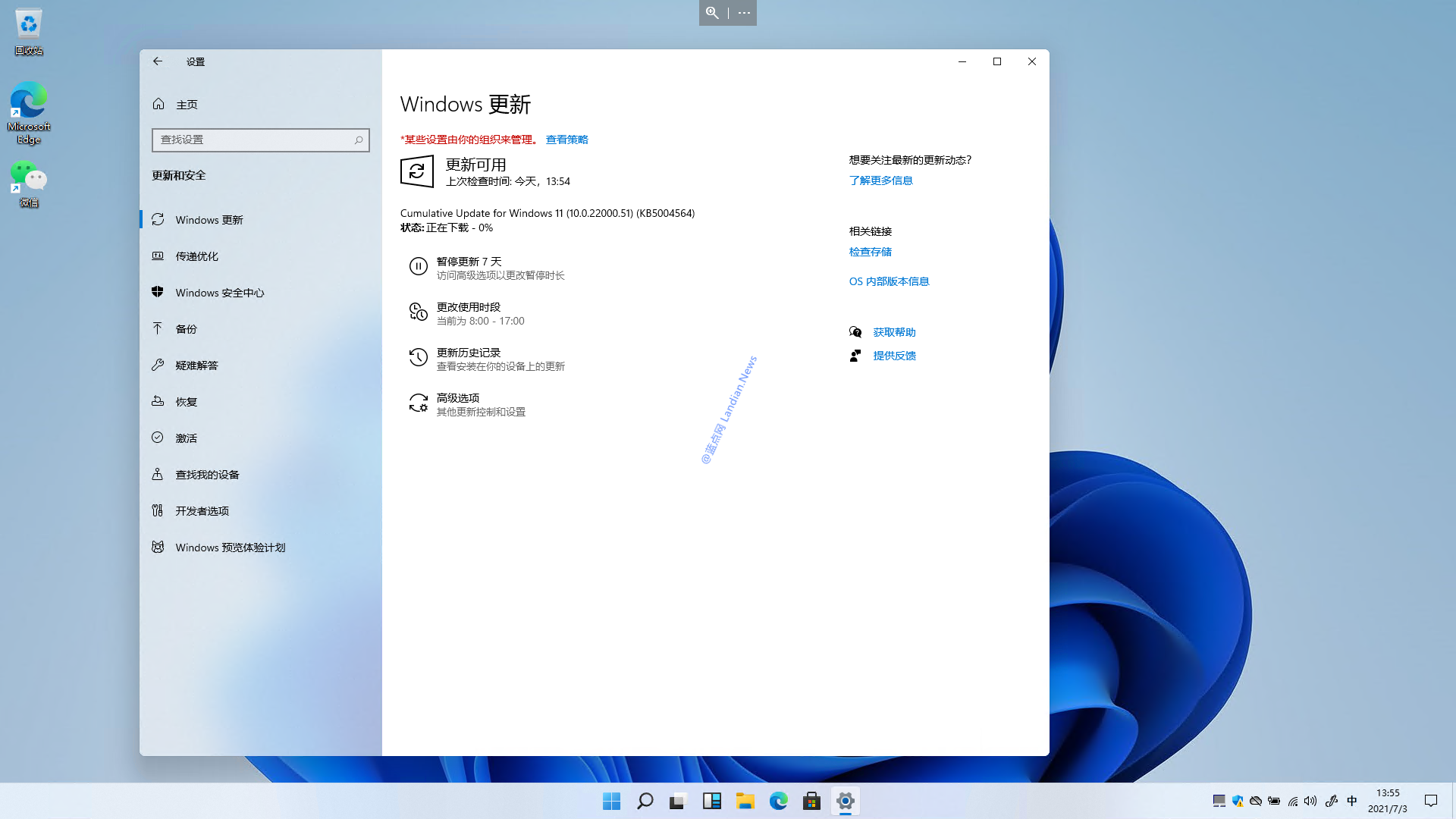Image resolution: width=1456 pixels, height=819 pixels.
Task: Open Microsoft Store from the taskbar
Action: coord(811,801)
